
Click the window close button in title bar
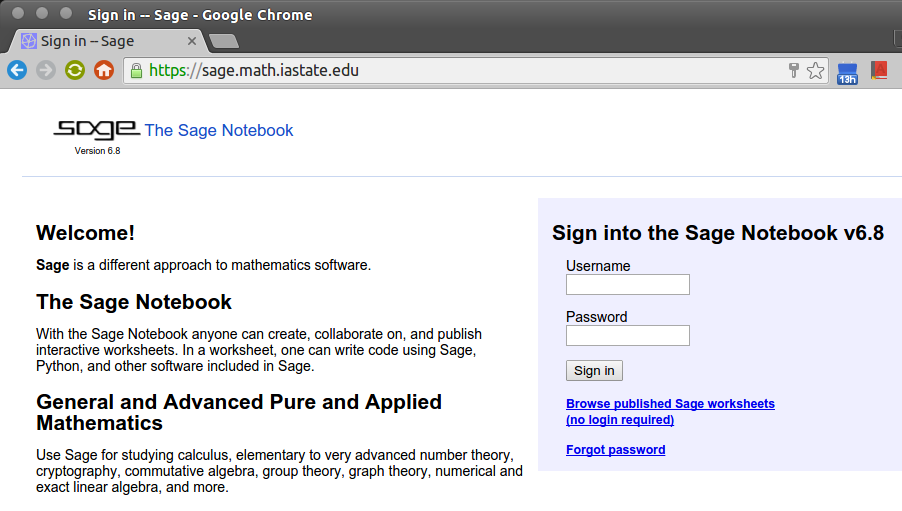click(18, 13)
